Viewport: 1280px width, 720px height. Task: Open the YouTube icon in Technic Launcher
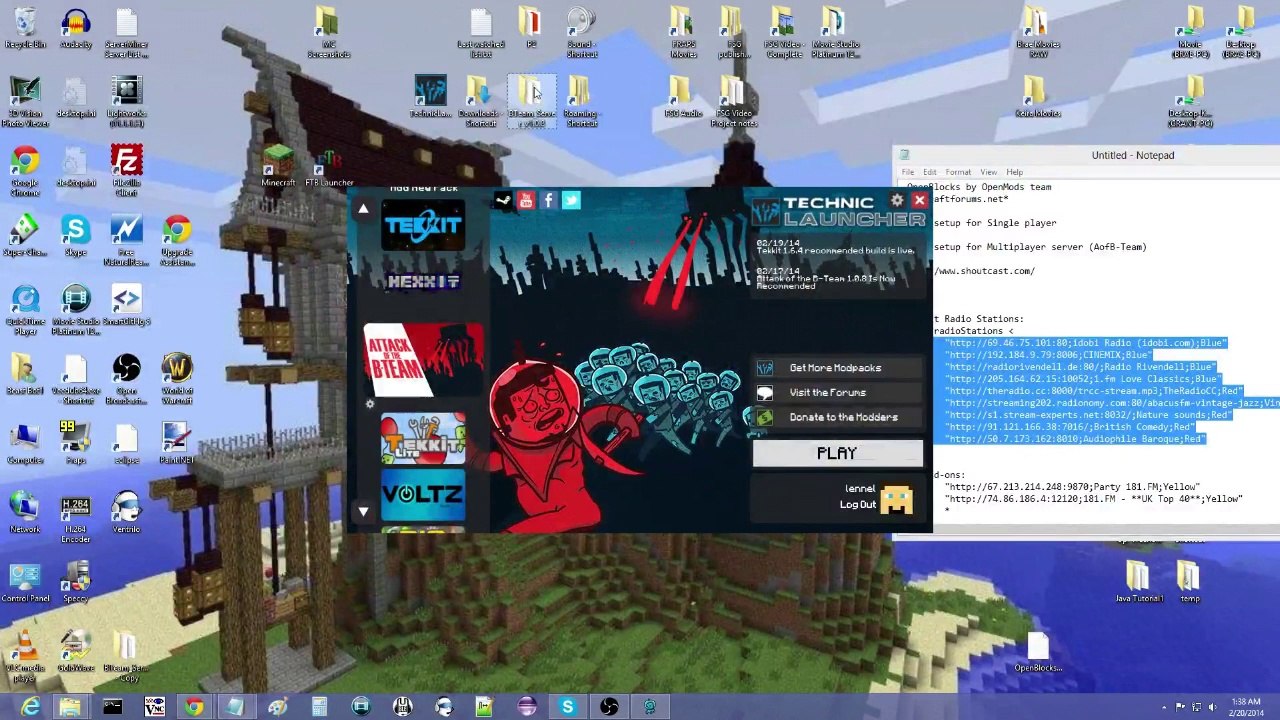(x=526, y=200)
